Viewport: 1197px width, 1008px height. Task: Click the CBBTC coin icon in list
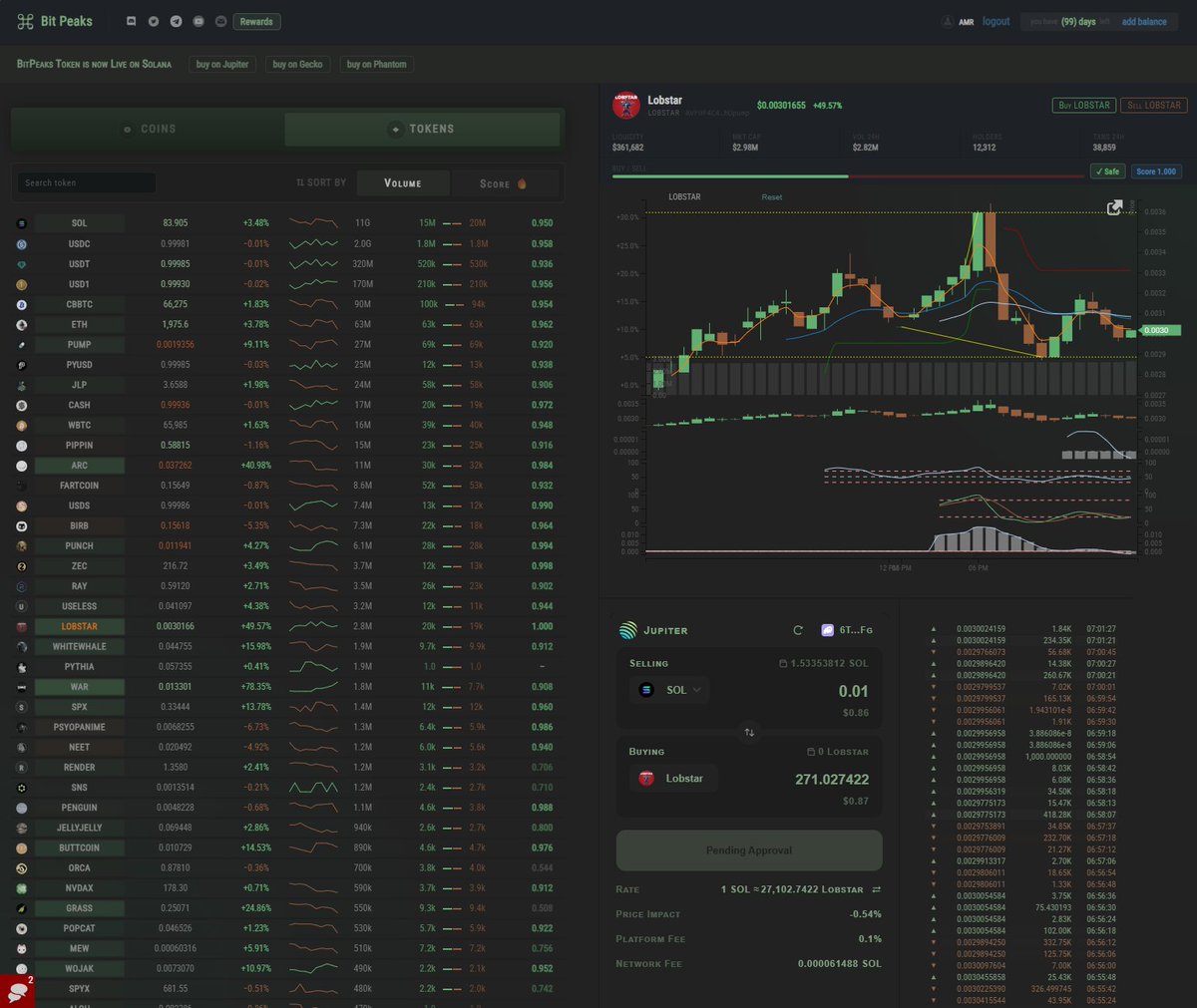[22, 304]
